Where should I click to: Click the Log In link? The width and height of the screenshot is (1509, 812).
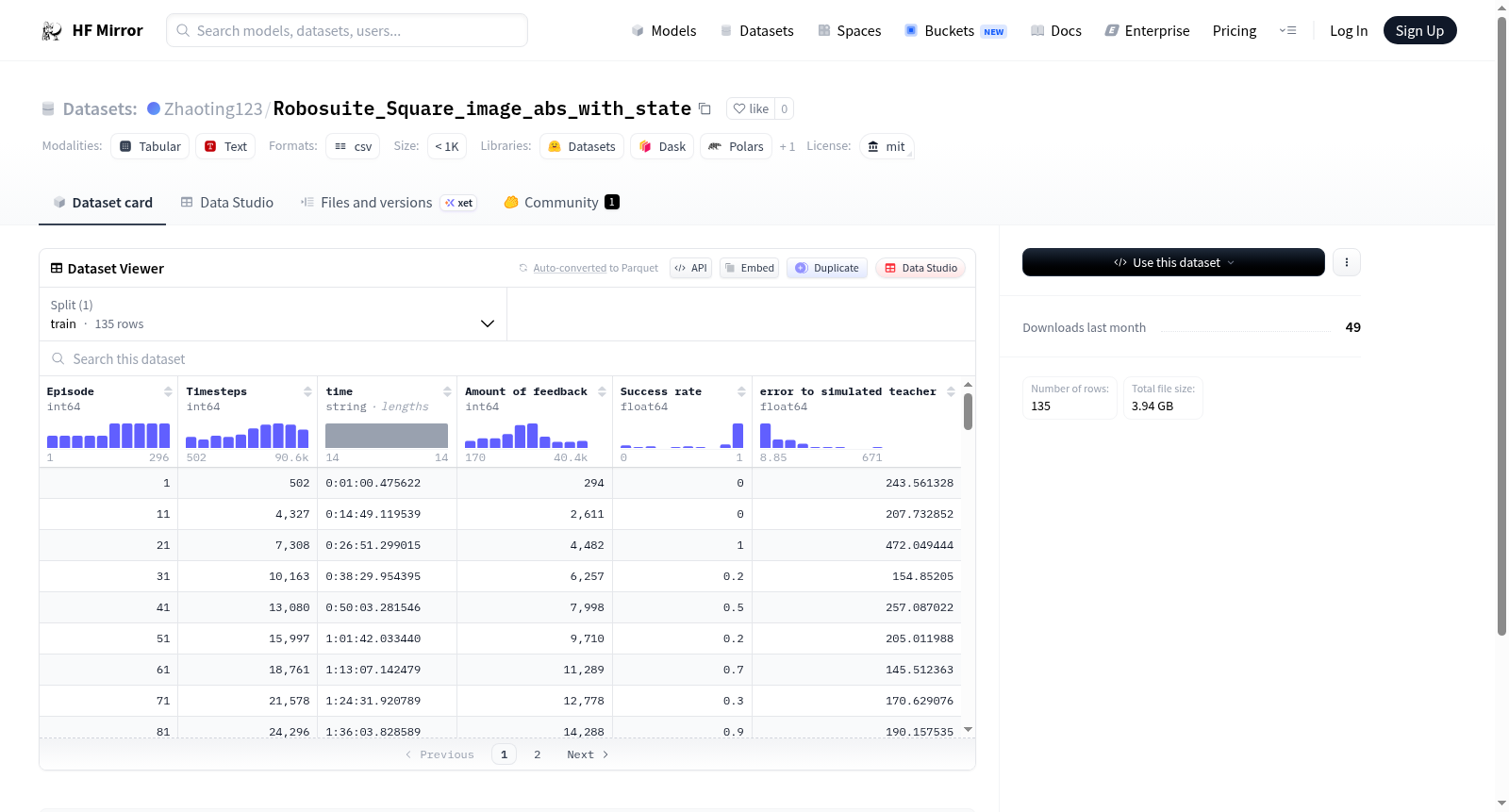coord(1349,31)
